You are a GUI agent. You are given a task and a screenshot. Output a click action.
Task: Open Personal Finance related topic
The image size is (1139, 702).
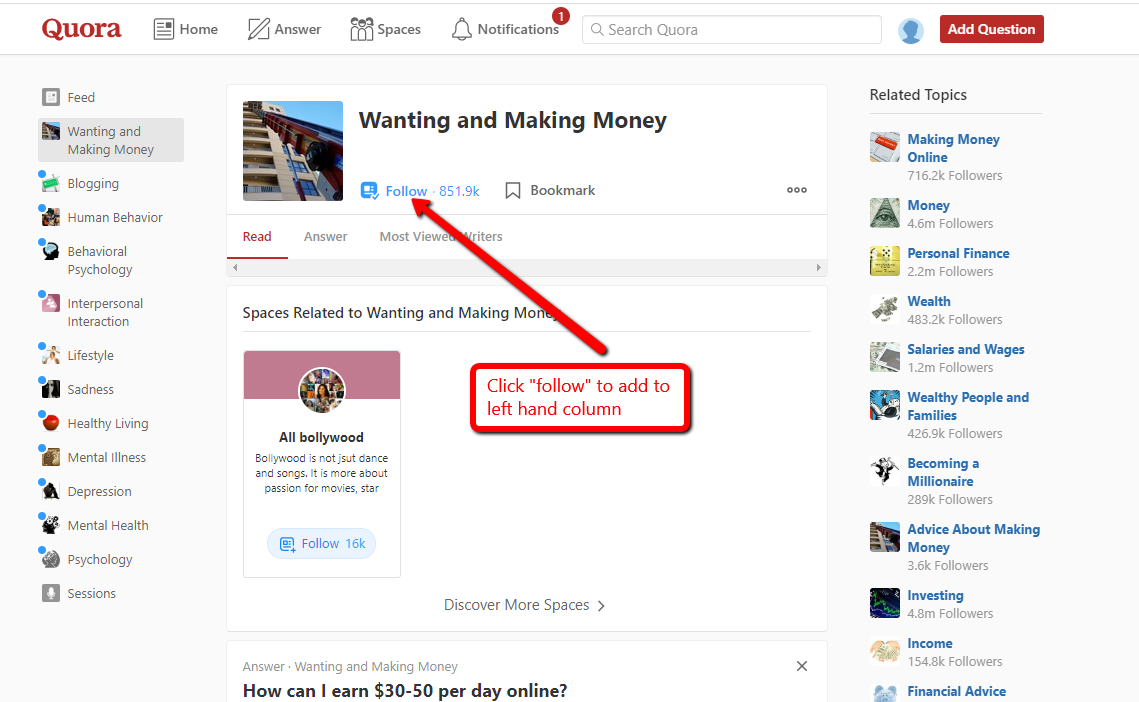[x=958, y=253]
